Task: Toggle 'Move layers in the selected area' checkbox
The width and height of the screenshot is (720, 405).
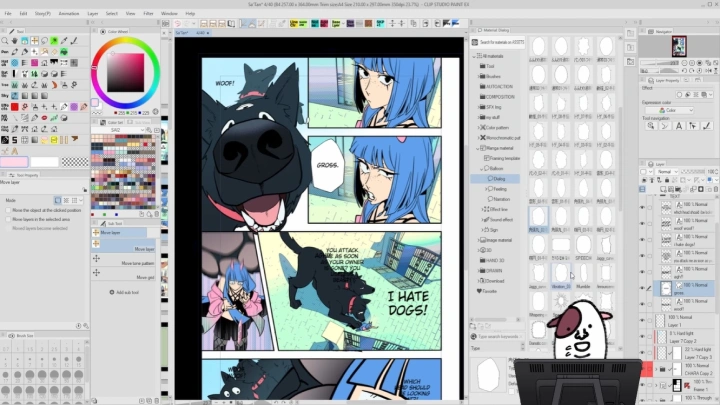Action: (8, 219)
